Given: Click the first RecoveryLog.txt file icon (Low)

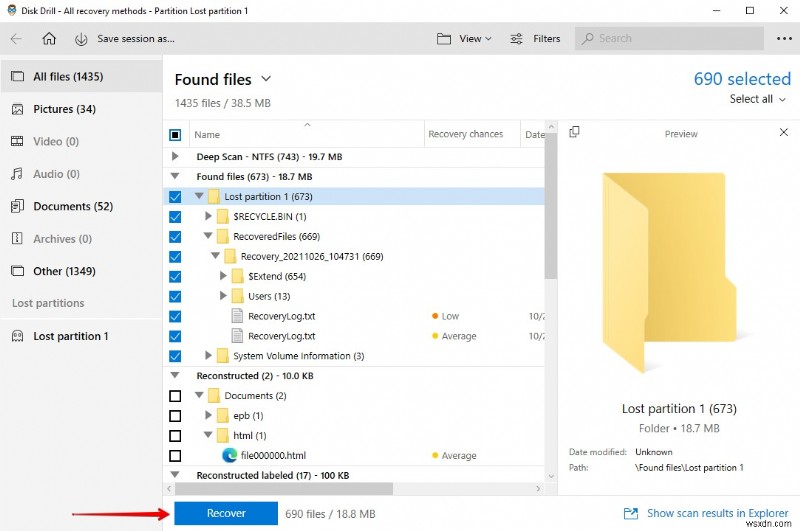Looking at the screenshot, I should [237, 316].
